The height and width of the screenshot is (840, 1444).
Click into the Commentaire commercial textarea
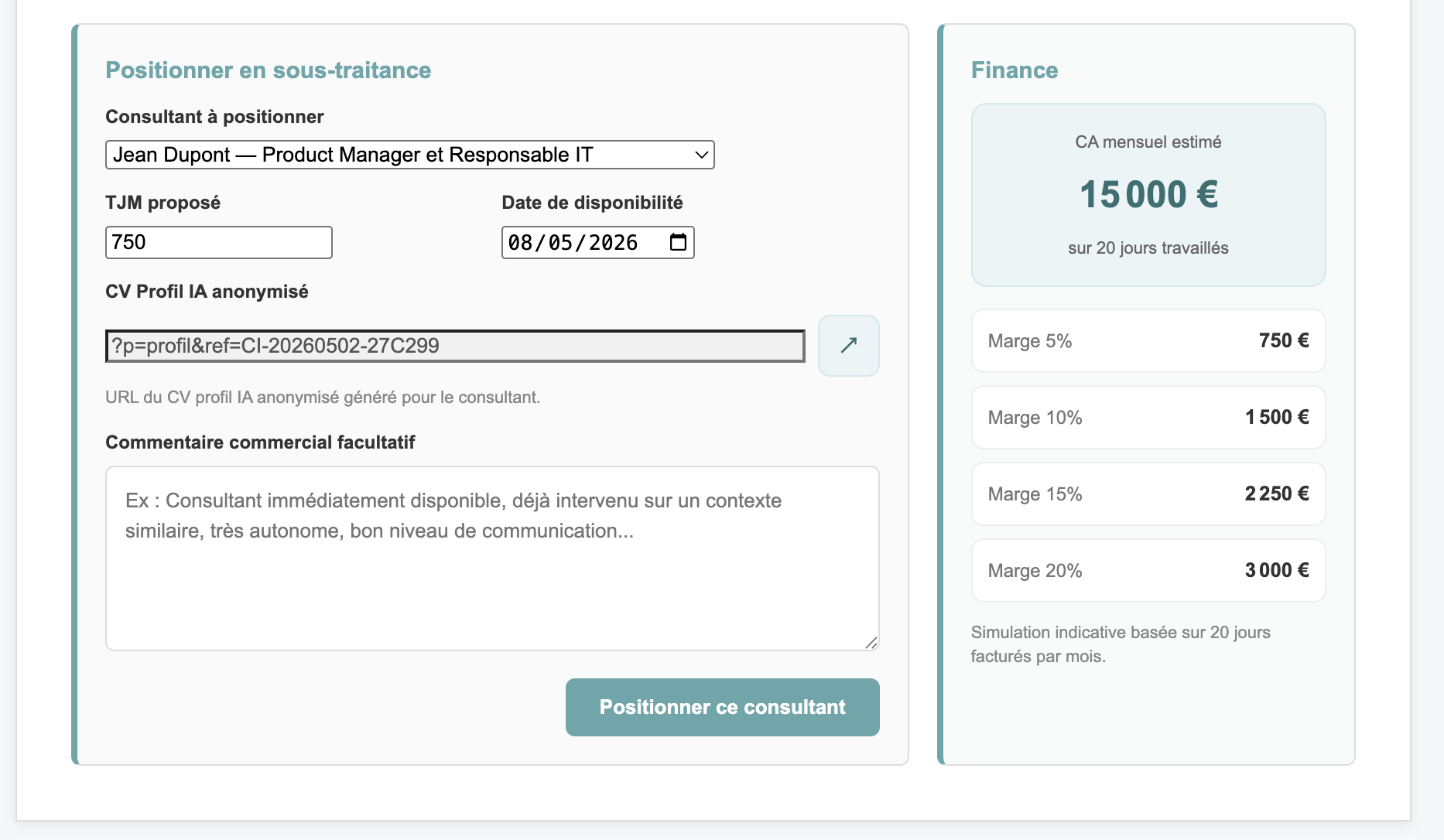point(492,558)
